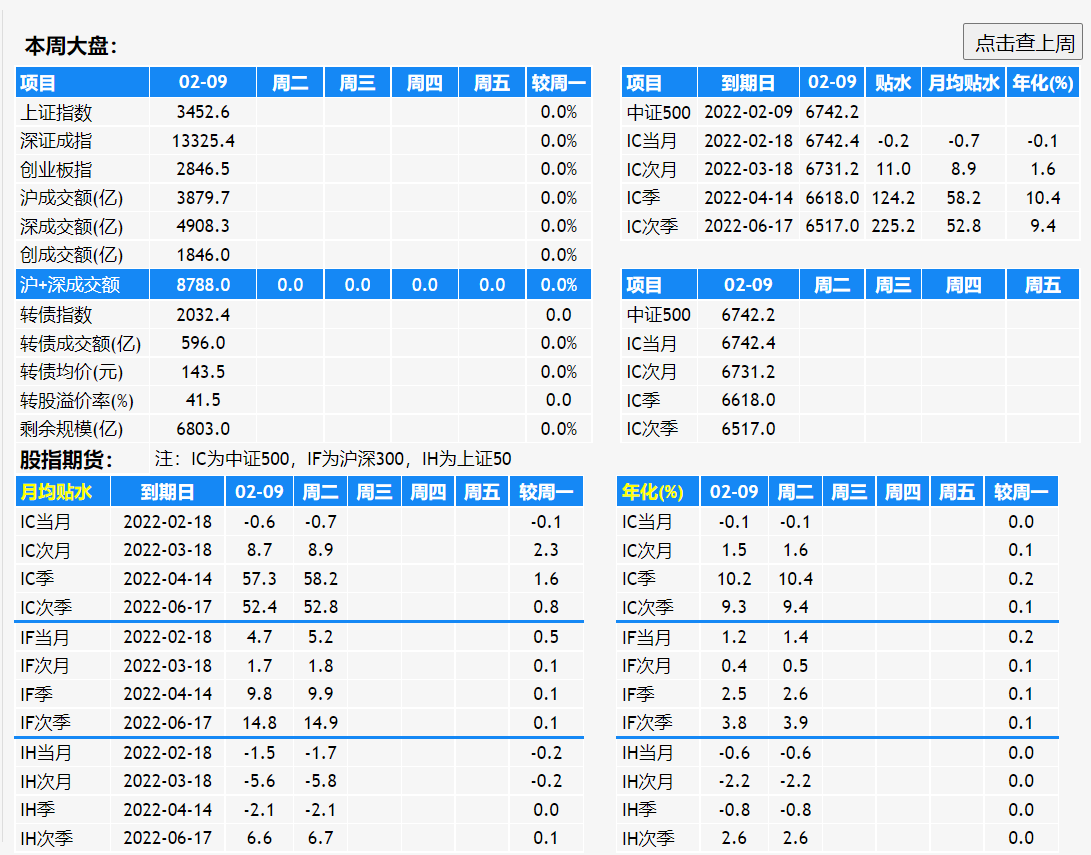Click the 3452.6 value for 上证指数

(x=203, y=113)
